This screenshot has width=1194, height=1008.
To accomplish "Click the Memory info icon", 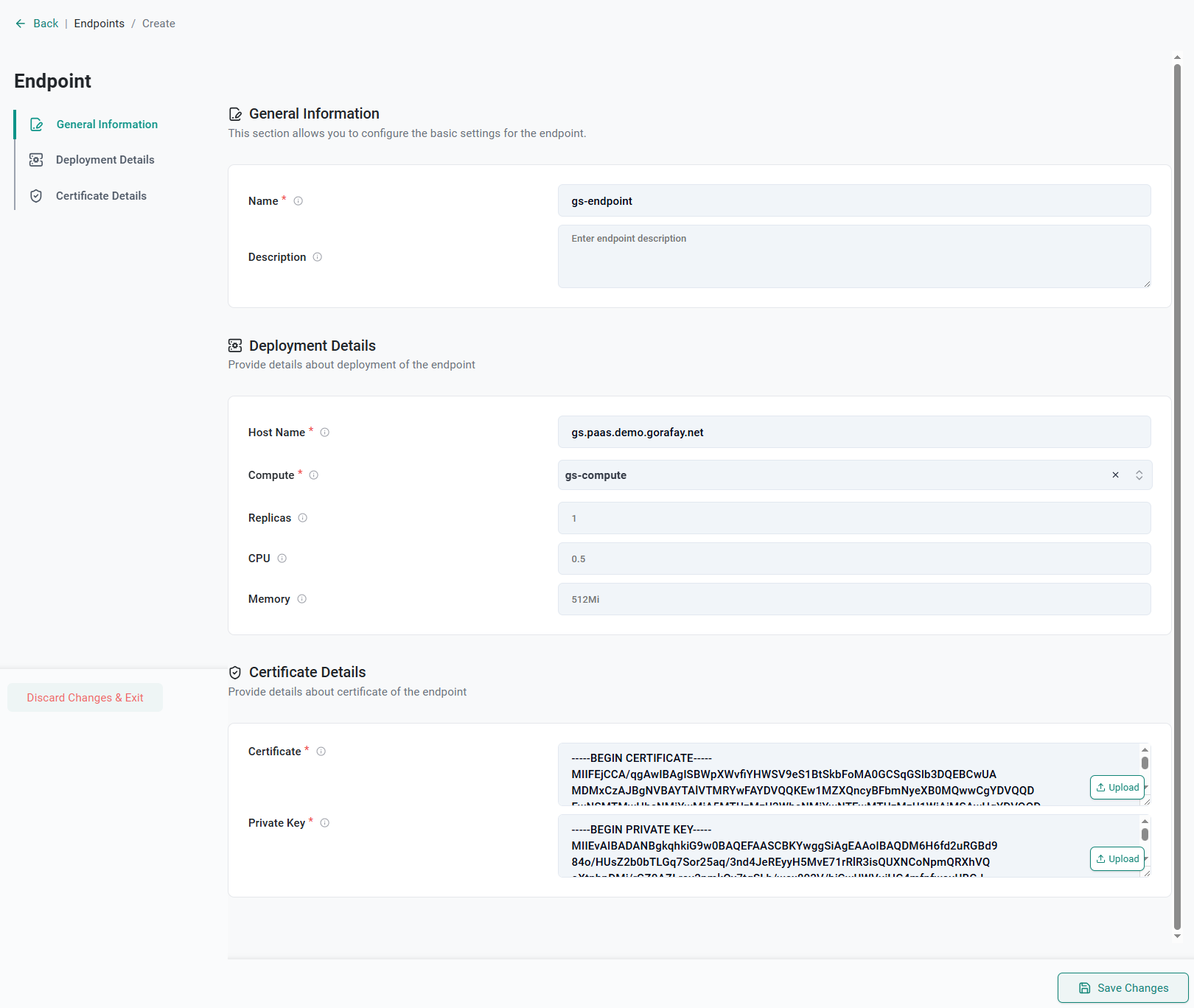I will click(302, 599).
